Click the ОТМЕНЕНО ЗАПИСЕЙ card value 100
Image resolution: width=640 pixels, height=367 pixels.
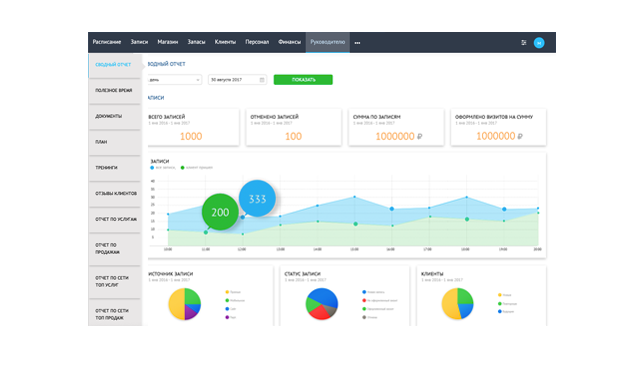point(293,136)
